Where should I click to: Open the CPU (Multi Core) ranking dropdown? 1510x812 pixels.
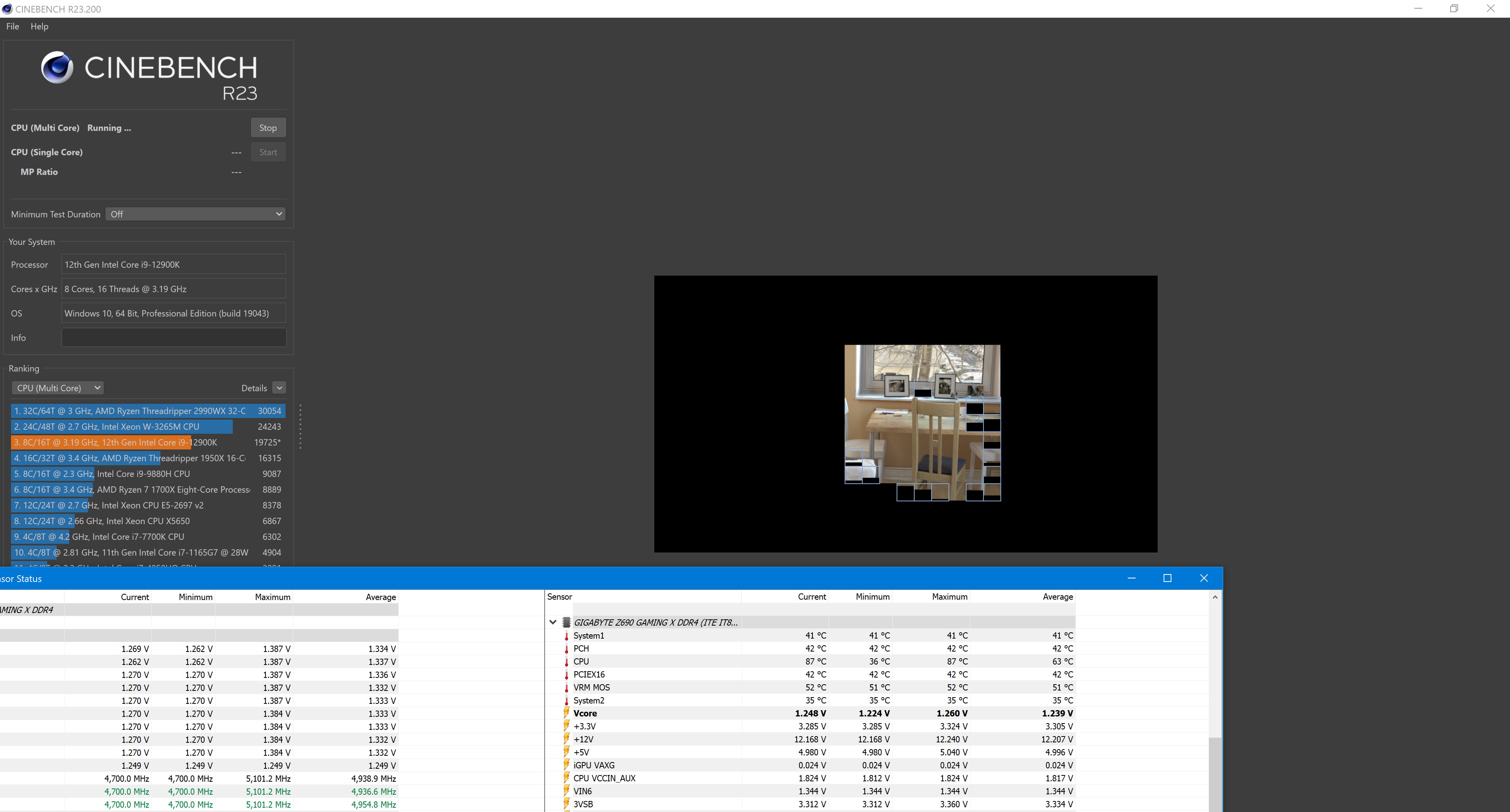pyautogui.click(x=57, y=388)
